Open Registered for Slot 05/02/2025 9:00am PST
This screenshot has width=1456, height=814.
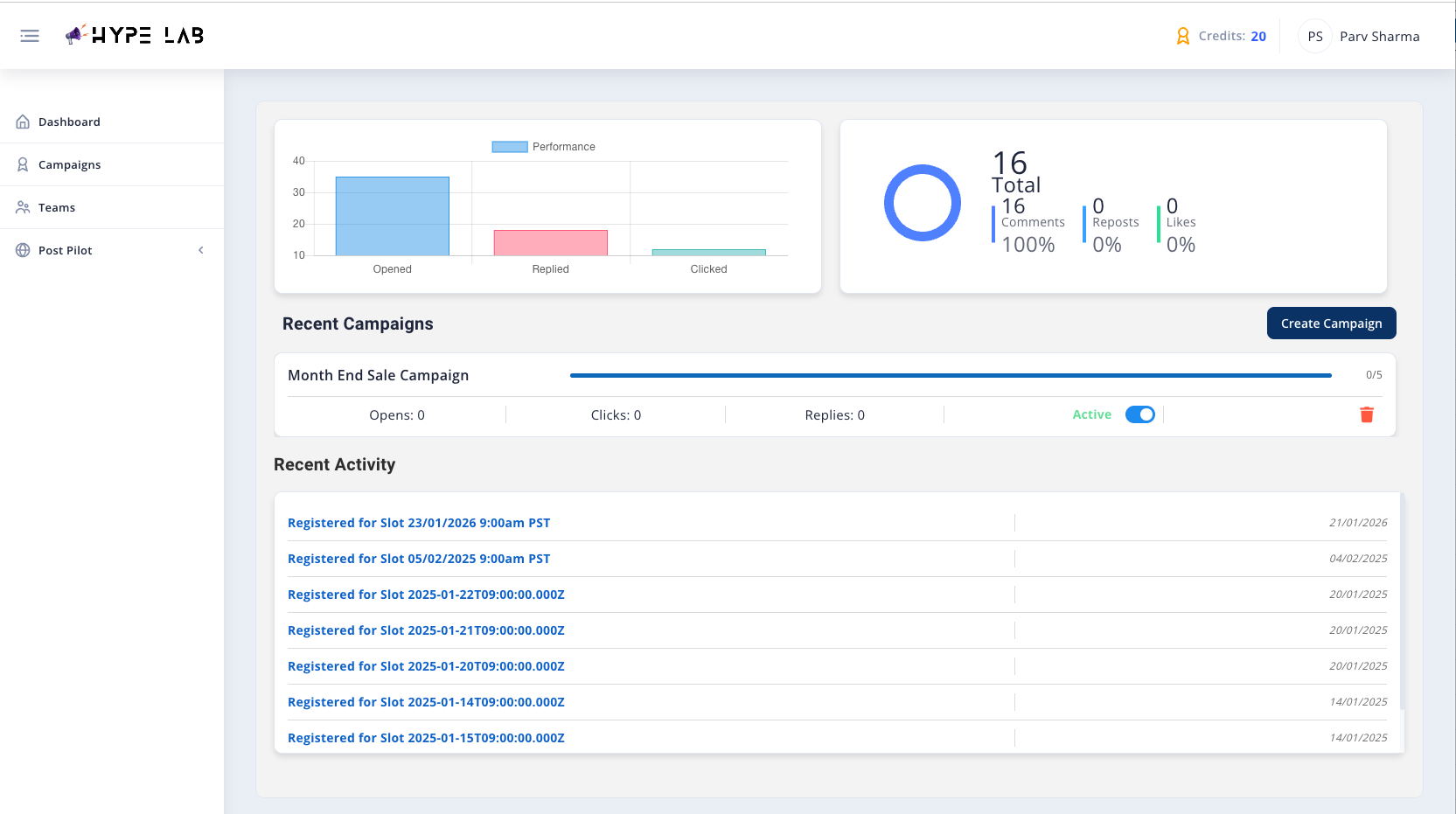tap(419, 558)
